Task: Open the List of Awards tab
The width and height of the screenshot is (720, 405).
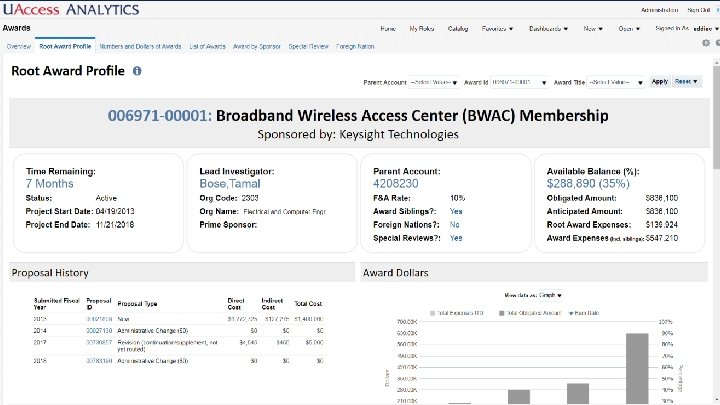Action: click(208, 46)
